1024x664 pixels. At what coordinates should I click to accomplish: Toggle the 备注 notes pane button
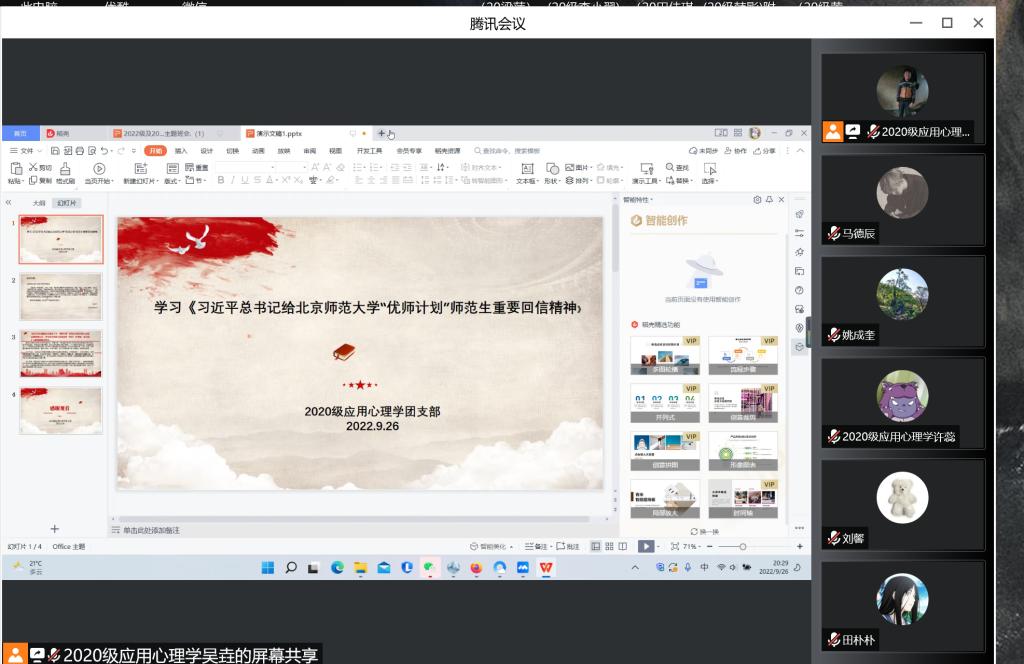coord(537,546)
